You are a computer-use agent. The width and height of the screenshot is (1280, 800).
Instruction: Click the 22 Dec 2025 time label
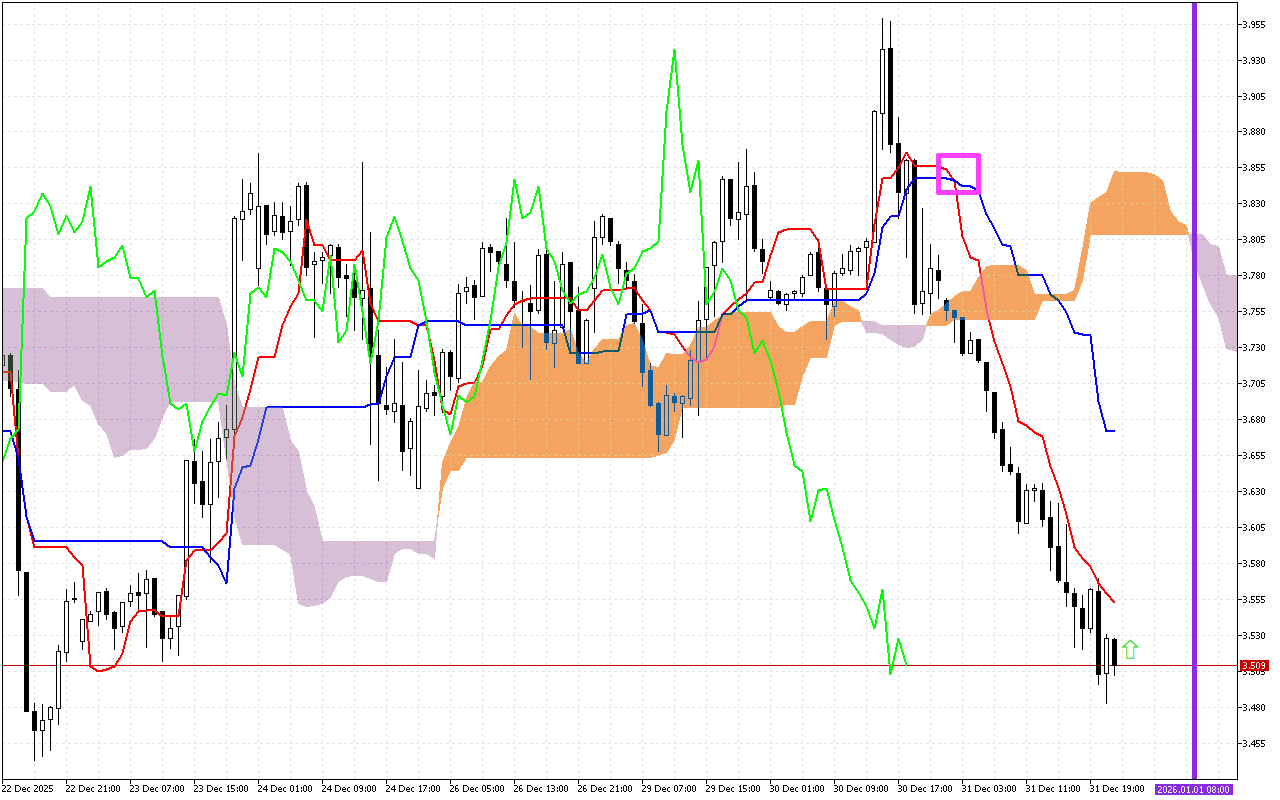pos(30,789)
